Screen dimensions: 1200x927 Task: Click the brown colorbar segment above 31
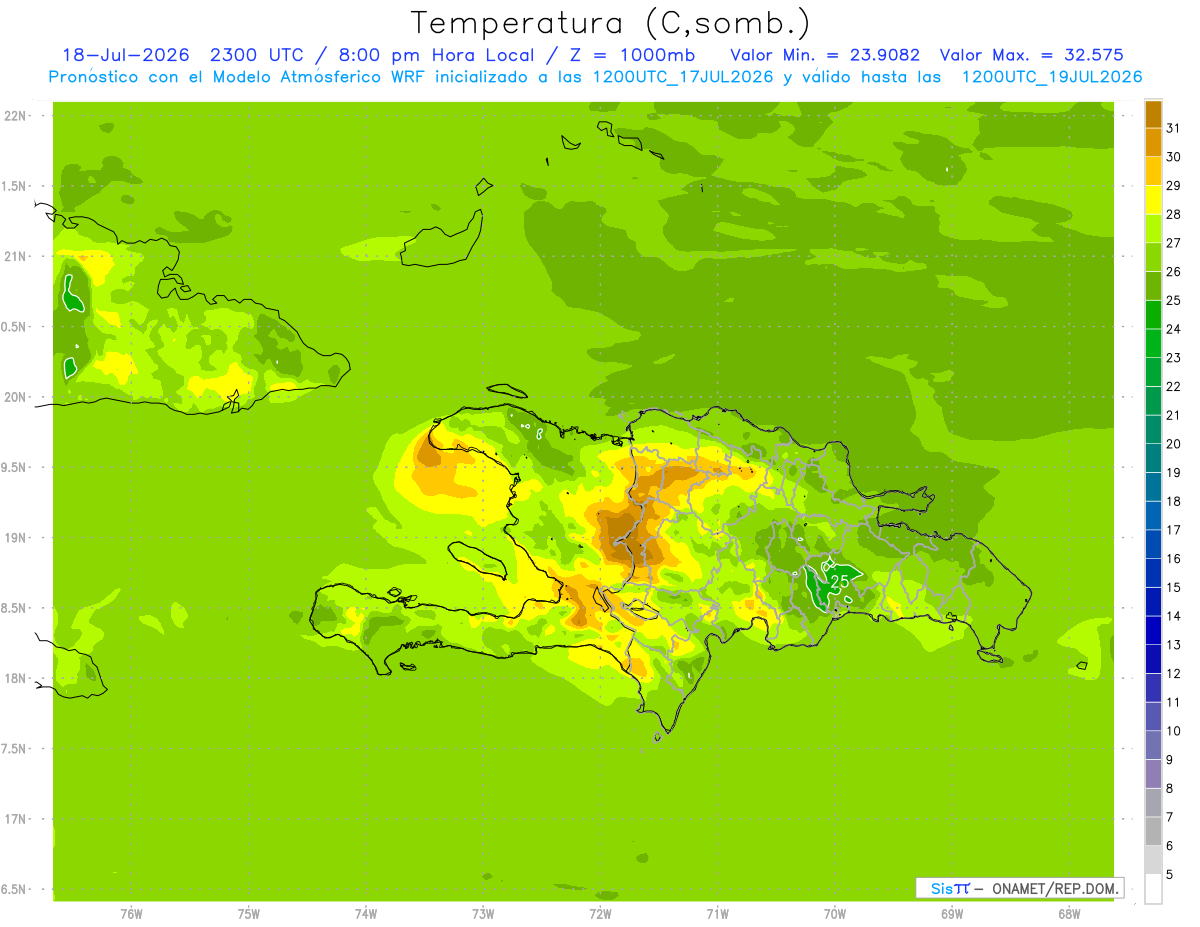point(1153,114)
